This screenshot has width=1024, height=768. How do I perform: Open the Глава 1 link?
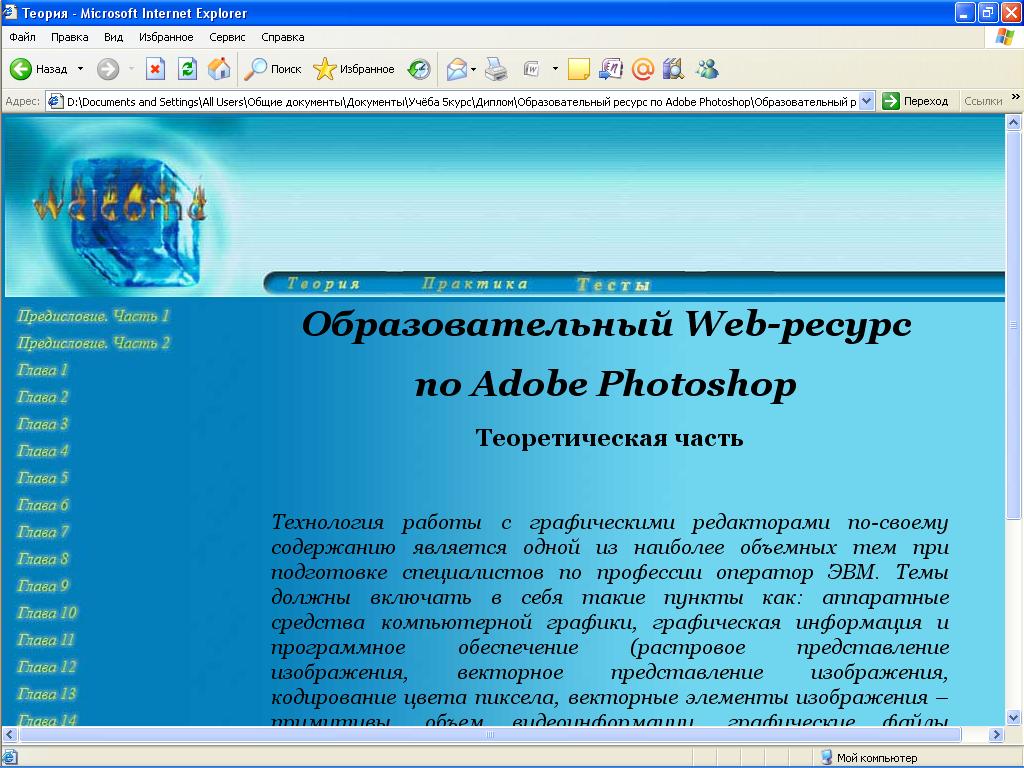(42, 370)
